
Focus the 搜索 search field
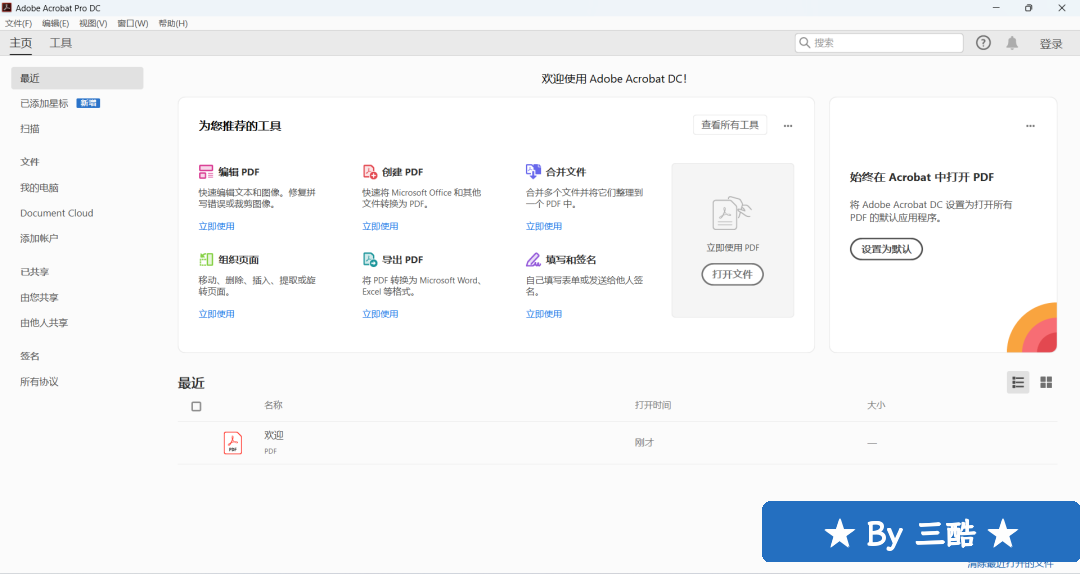[x=879, y=43]
